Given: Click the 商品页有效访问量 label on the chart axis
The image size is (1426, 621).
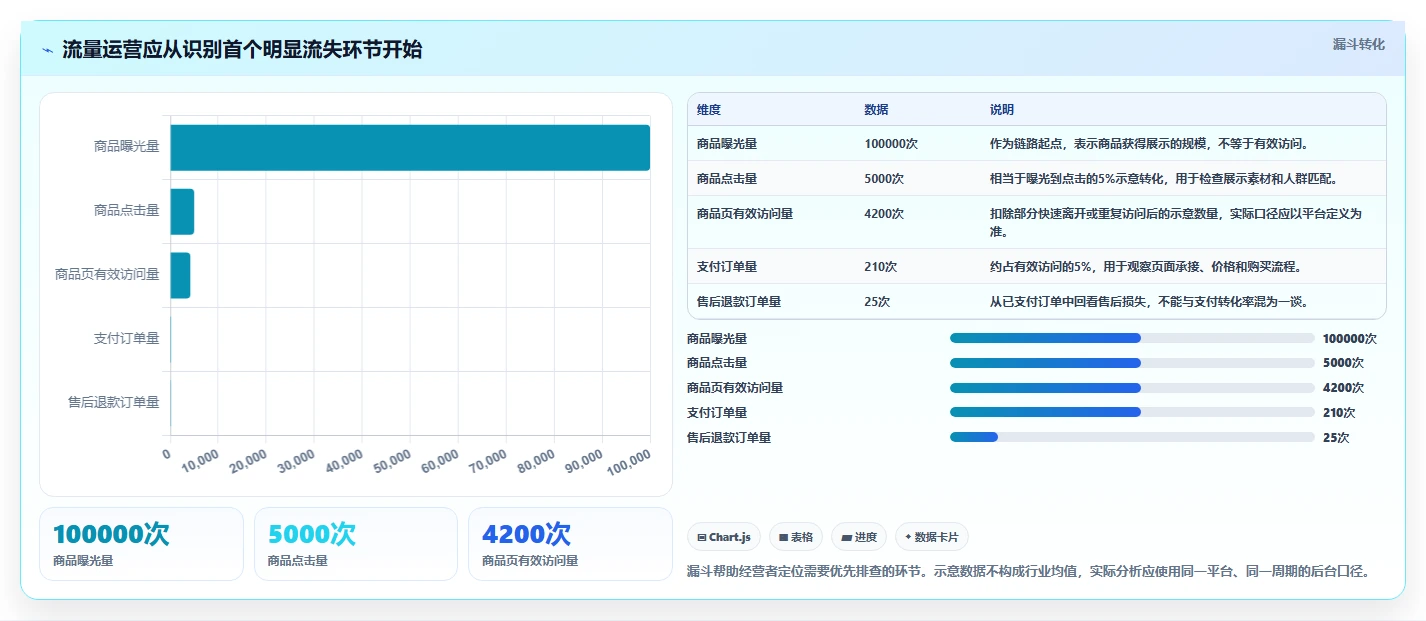Looking at the screenshot, I should (107, 275).
